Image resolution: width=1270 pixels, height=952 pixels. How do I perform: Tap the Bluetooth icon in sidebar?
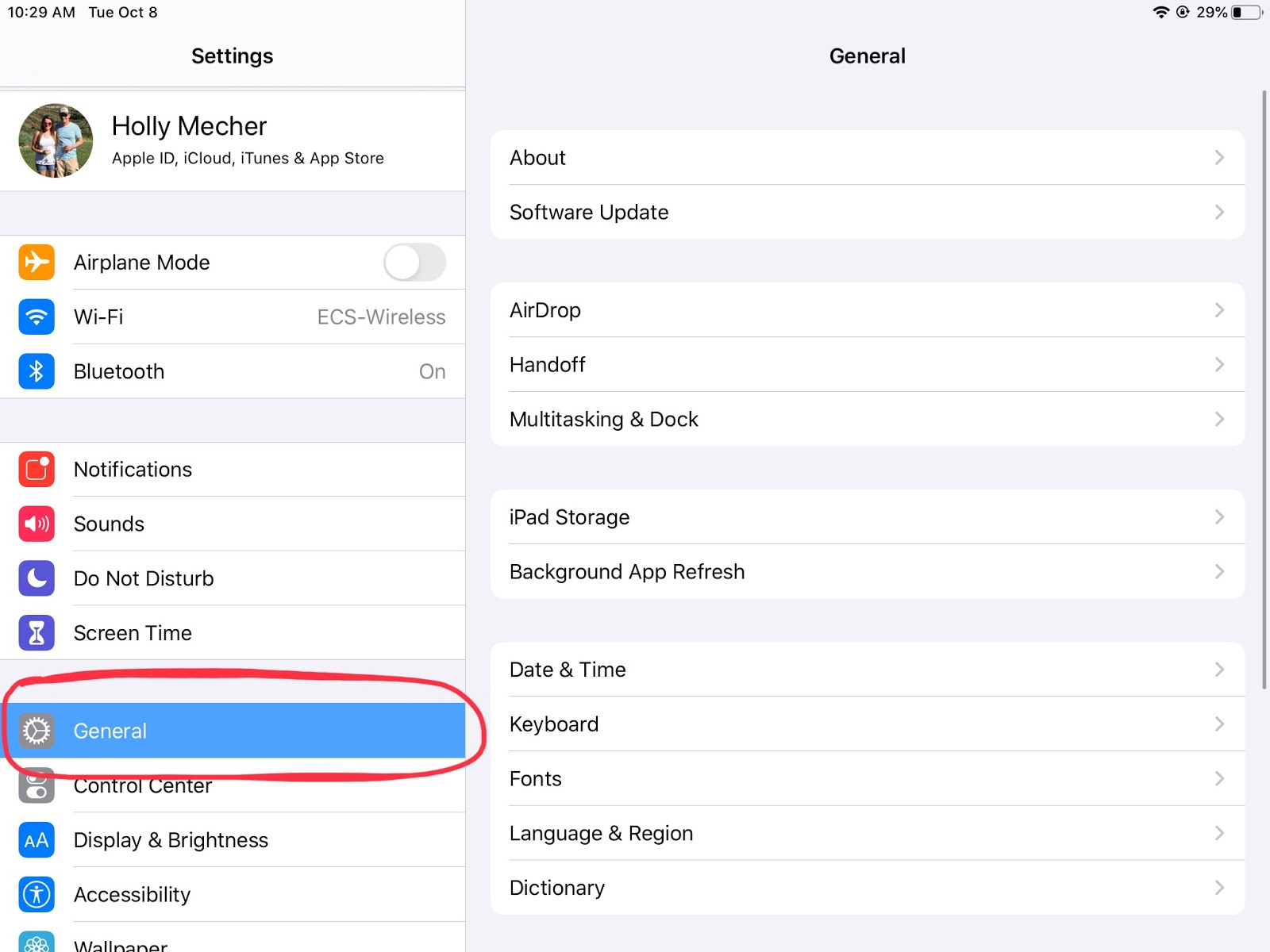click(37, 371)
